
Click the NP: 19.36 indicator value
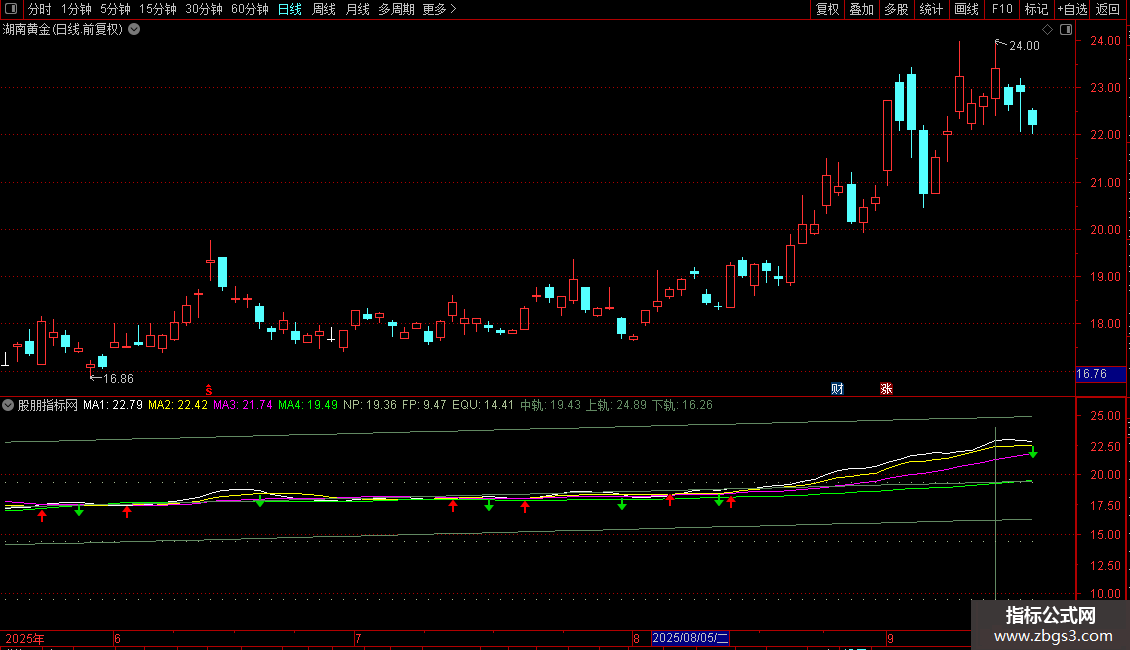click(370, 405)
